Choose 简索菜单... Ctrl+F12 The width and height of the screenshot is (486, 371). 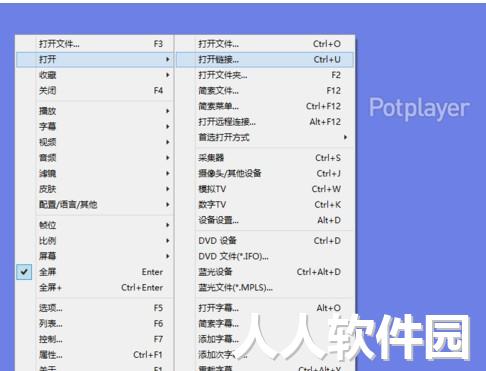click(x=264, y=106)
